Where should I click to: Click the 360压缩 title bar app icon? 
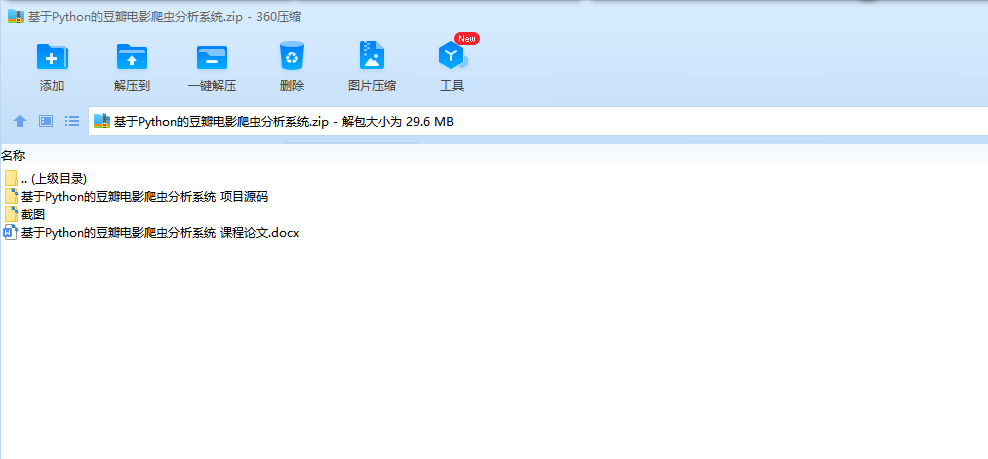[x=16, y=16]
